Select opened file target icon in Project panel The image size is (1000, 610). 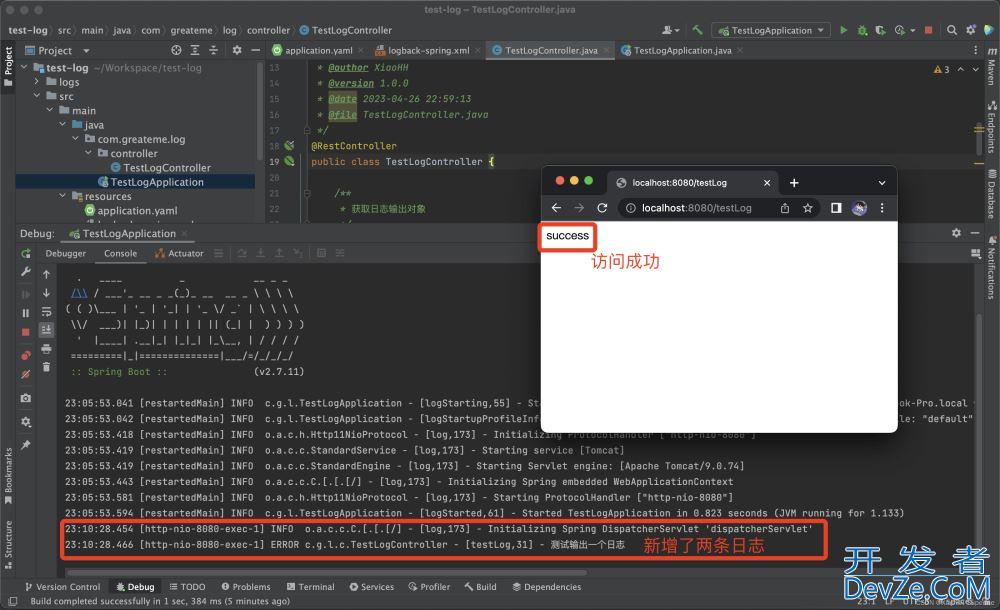coord(176,50)
